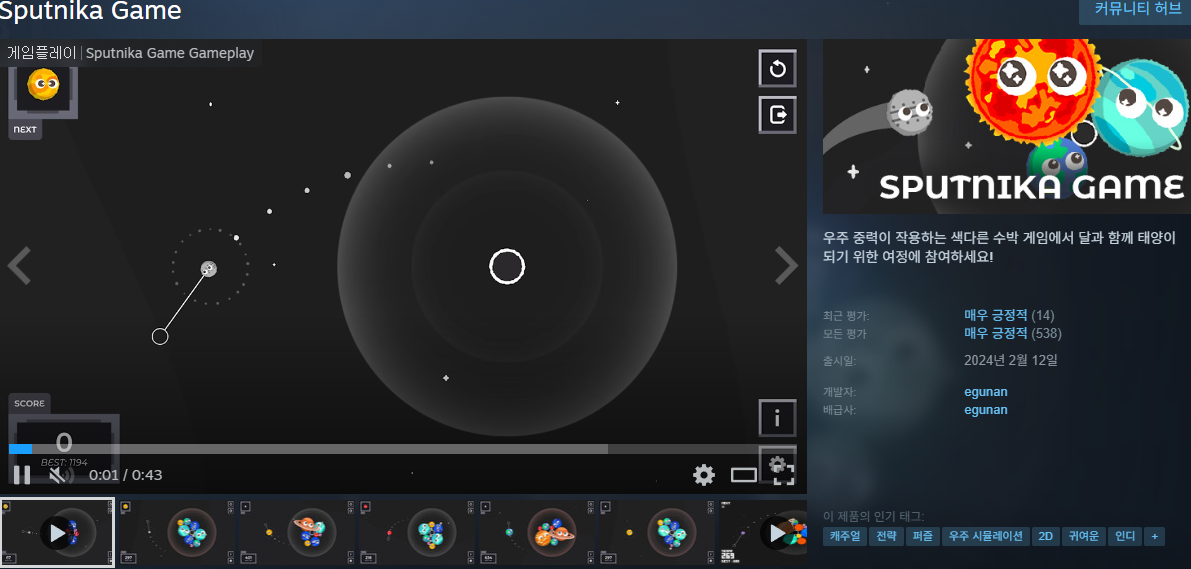1191x569 pixels.
Task: Go to previous media with left arrow
Action: [19, 266]
